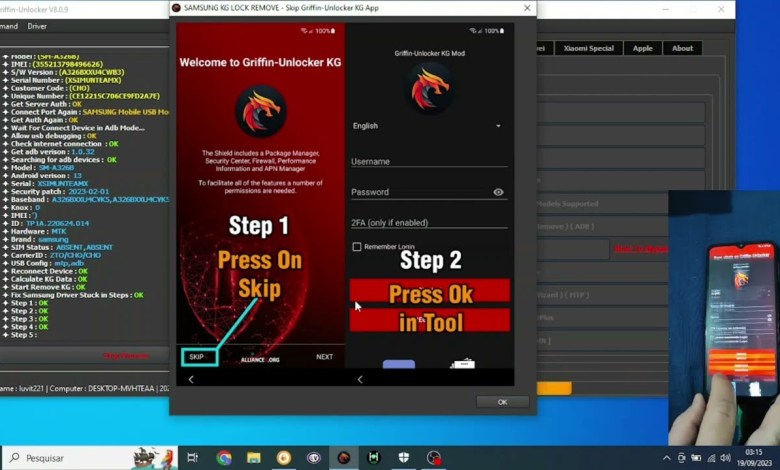The height and width of the screenshot is (470, 780).
Task: Click the network icon in system tray
Action: (x=711, y=458)
